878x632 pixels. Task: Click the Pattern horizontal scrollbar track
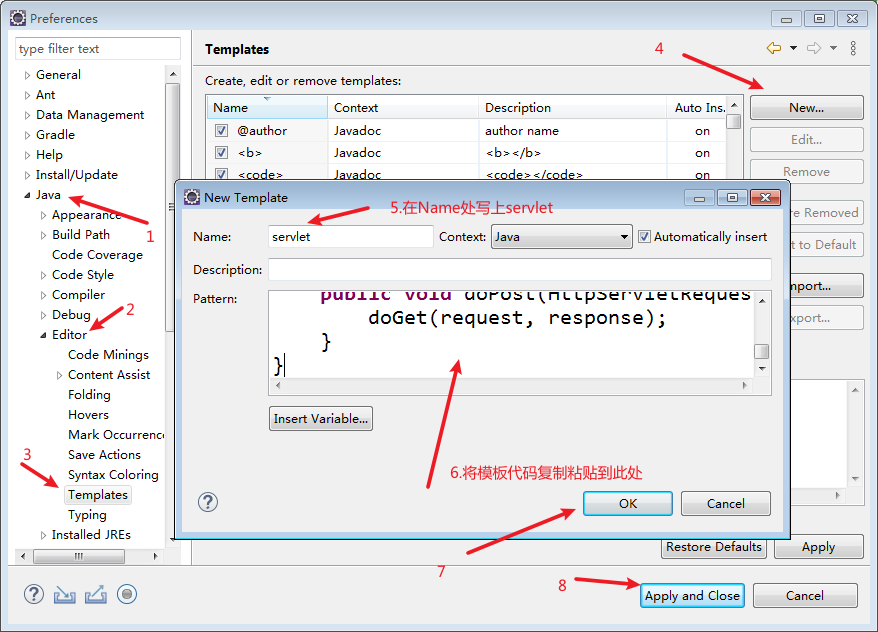[x=511, y=385]
